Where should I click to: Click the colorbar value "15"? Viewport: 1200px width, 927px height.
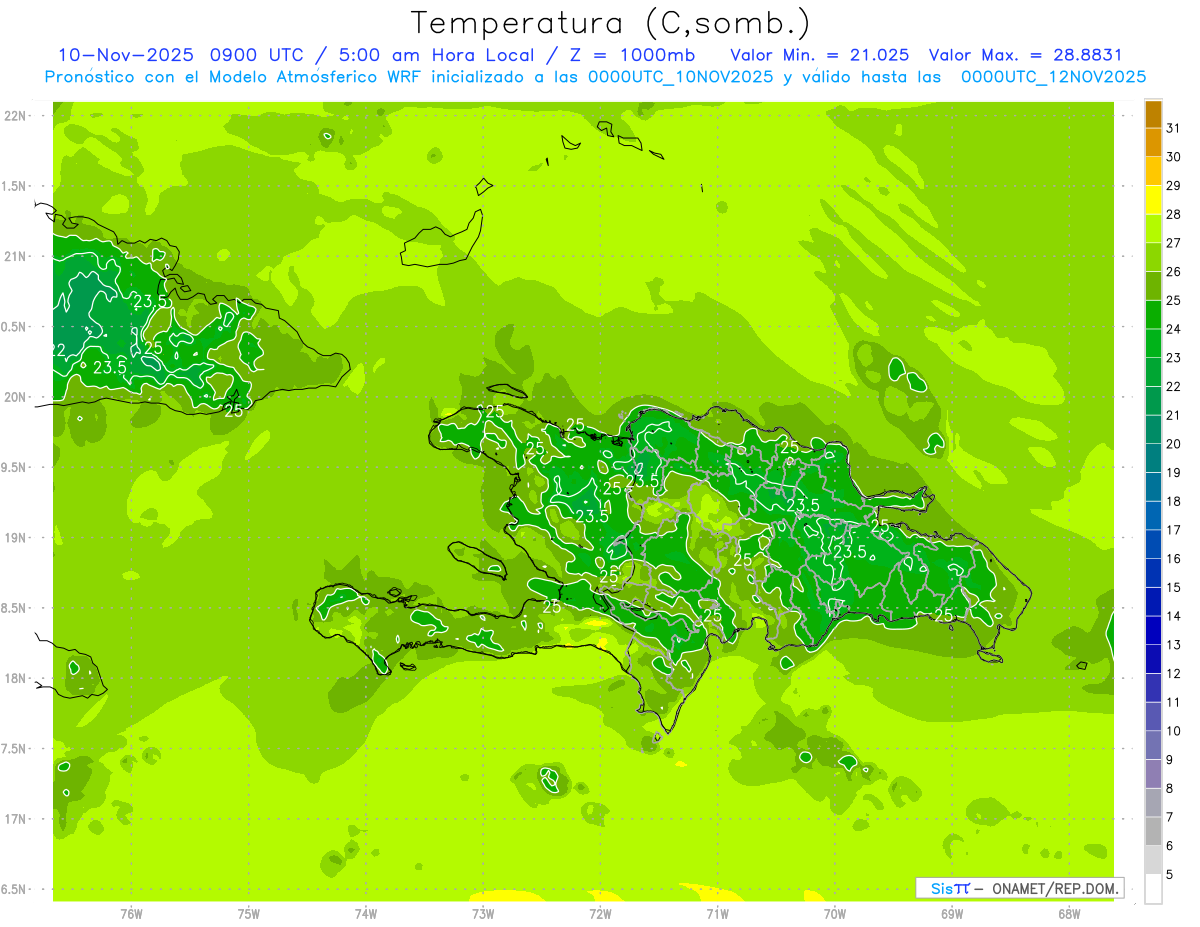pos(1173,588)
